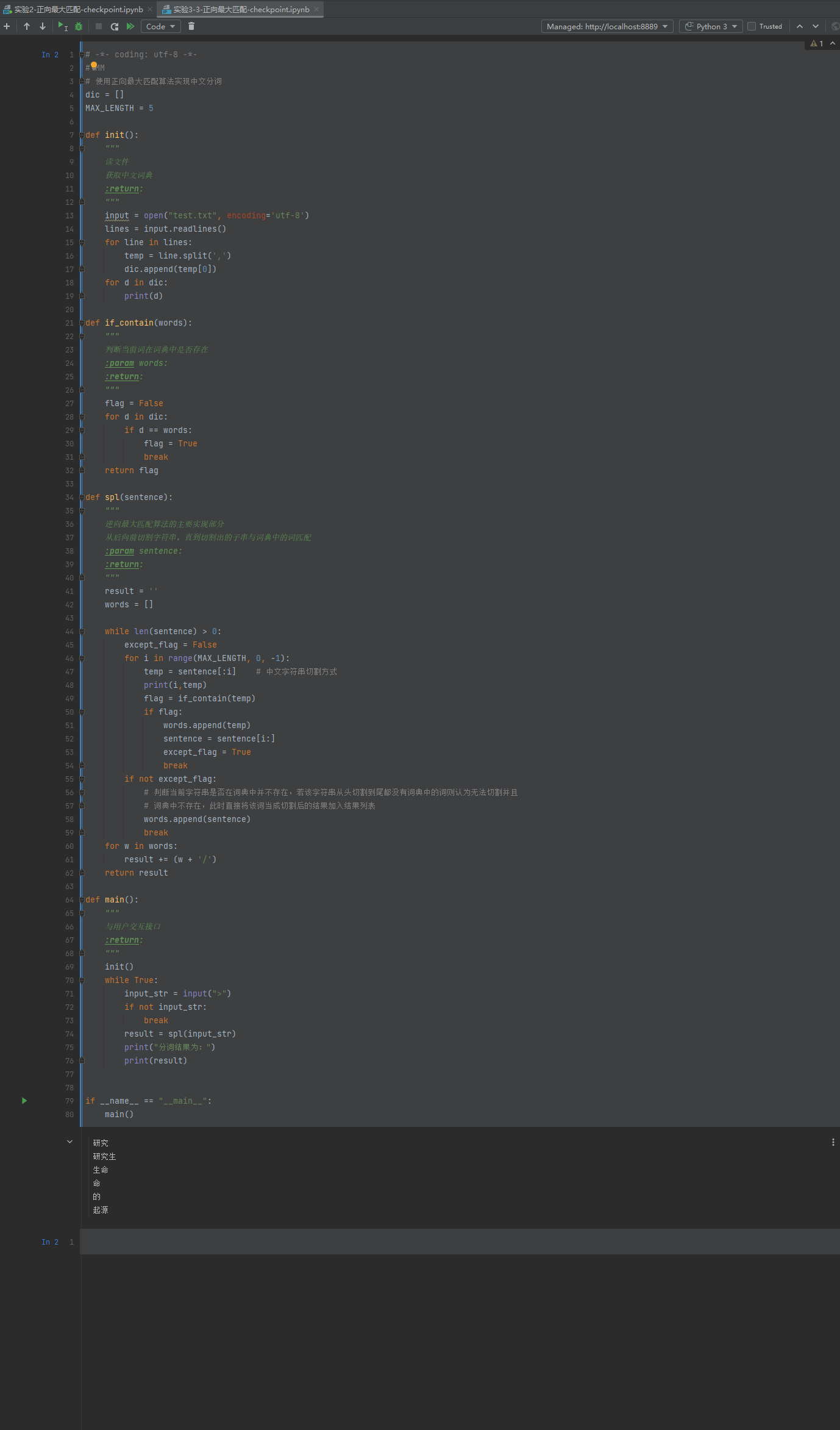The width and height of the screenshot is (840, 1430).
Task: Fold the if not except_flag block on line 55
Action: pos(82,779)
